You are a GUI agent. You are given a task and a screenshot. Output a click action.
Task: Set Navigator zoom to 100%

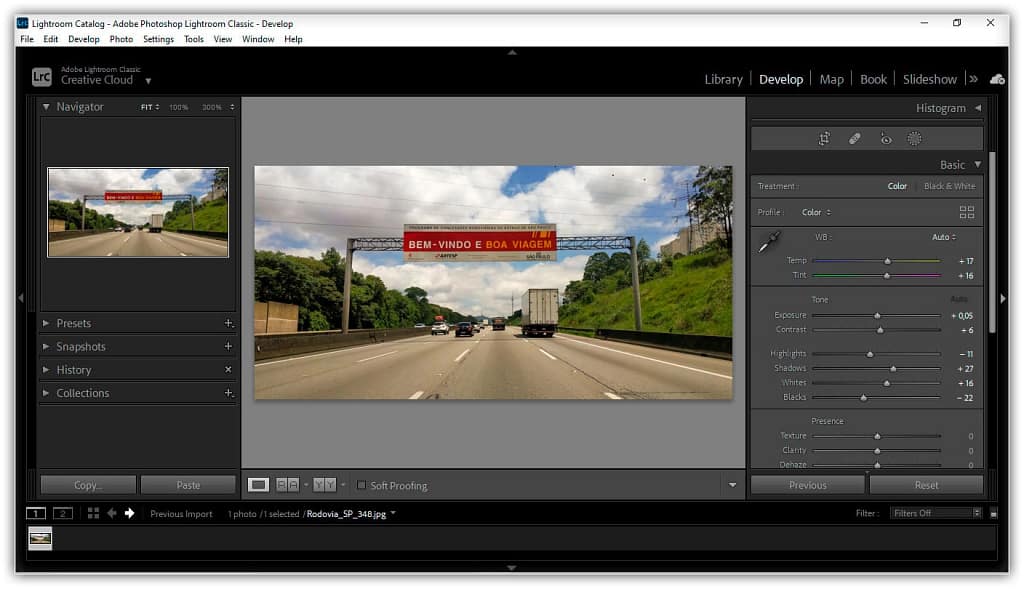pos(178,107)
